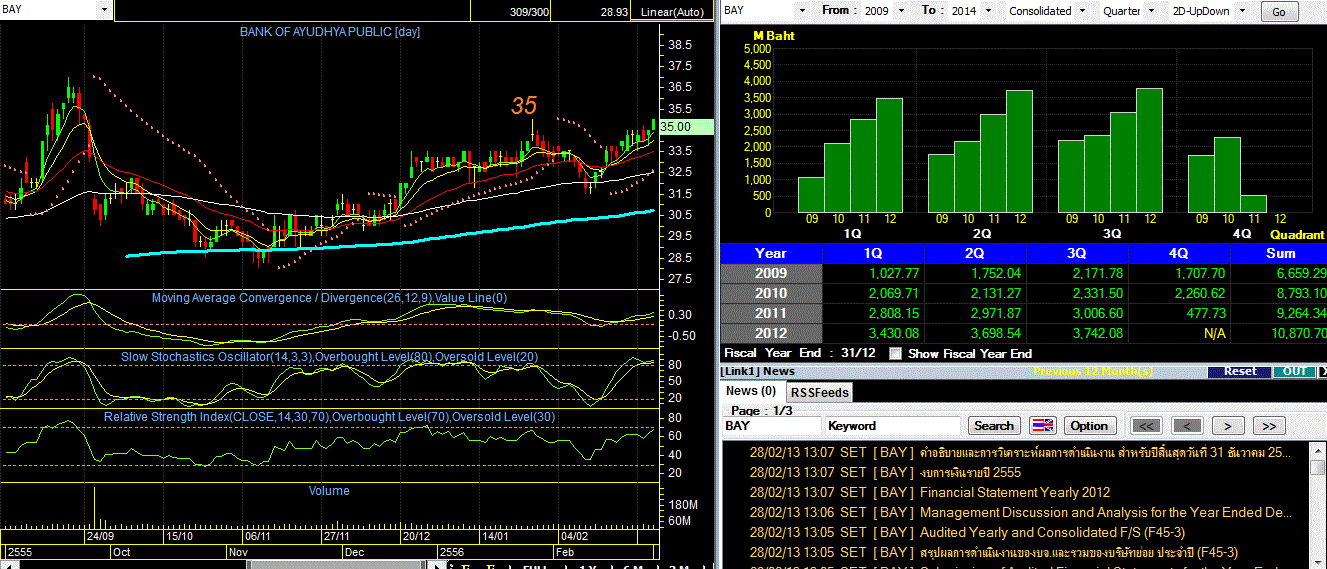The height and width of the screenshot is (569, 1327).
Task: Click the 3,430.08 cell for 2012 1Q
Action: click(873, 333)
